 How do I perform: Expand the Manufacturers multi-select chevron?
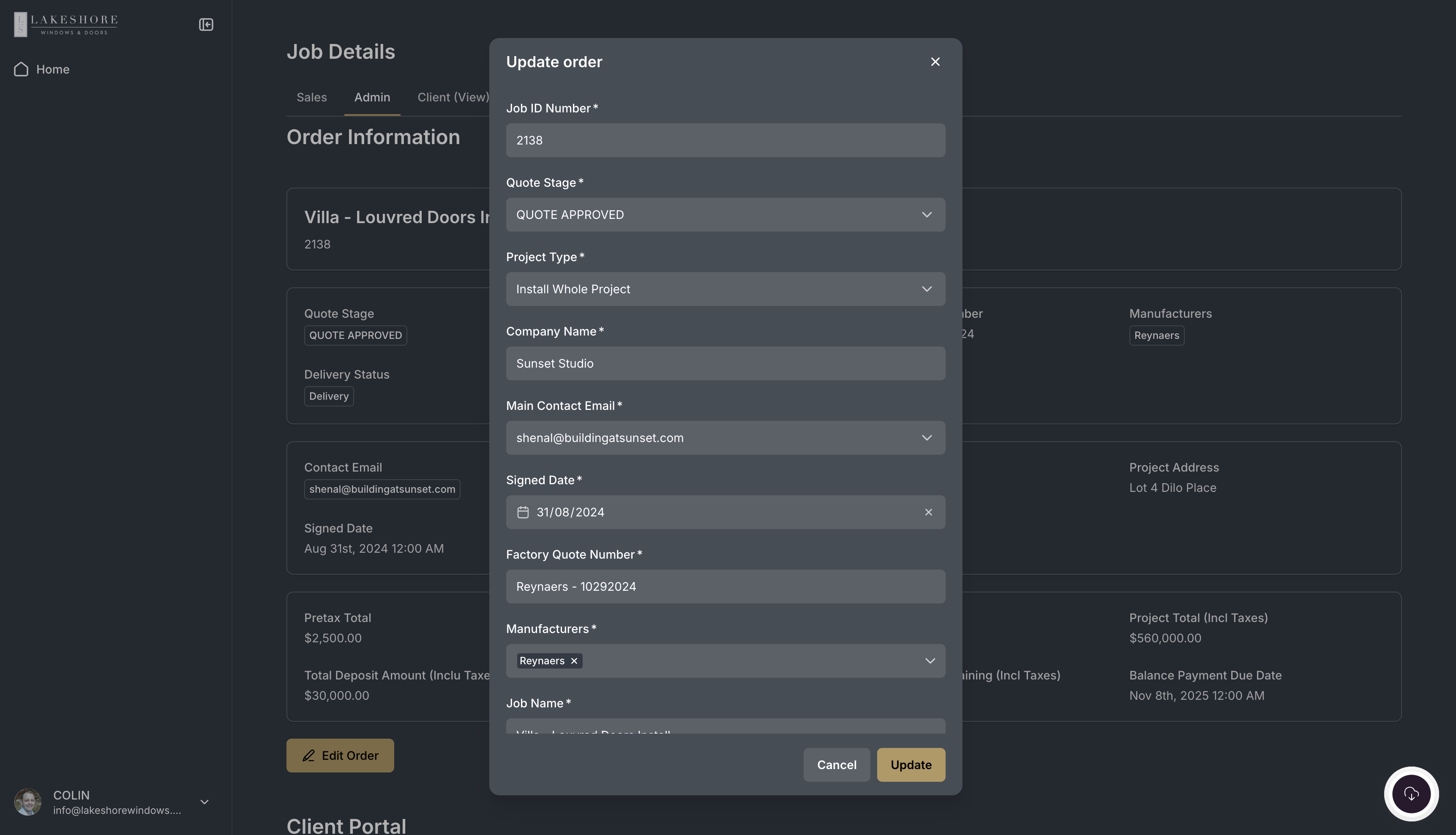pos(929,661)
